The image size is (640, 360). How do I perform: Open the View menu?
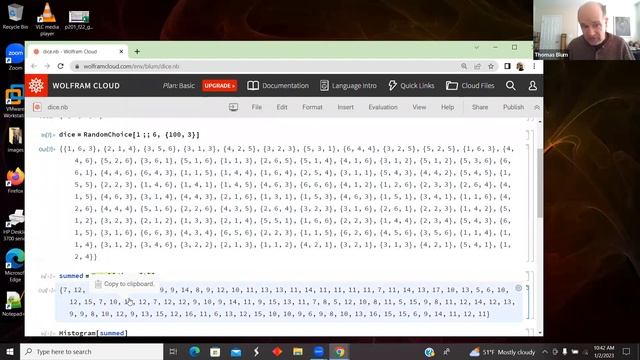click(x=419, y=107)
